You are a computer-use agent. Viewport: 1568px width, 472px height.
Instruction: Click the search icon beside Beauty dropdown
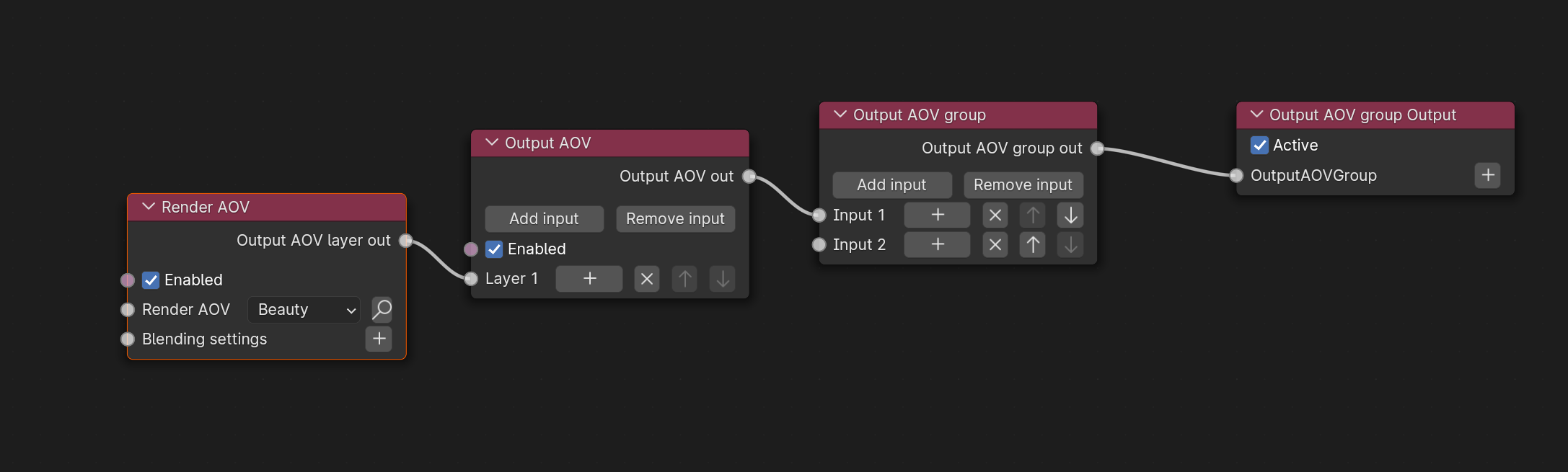tap(382, 309)
